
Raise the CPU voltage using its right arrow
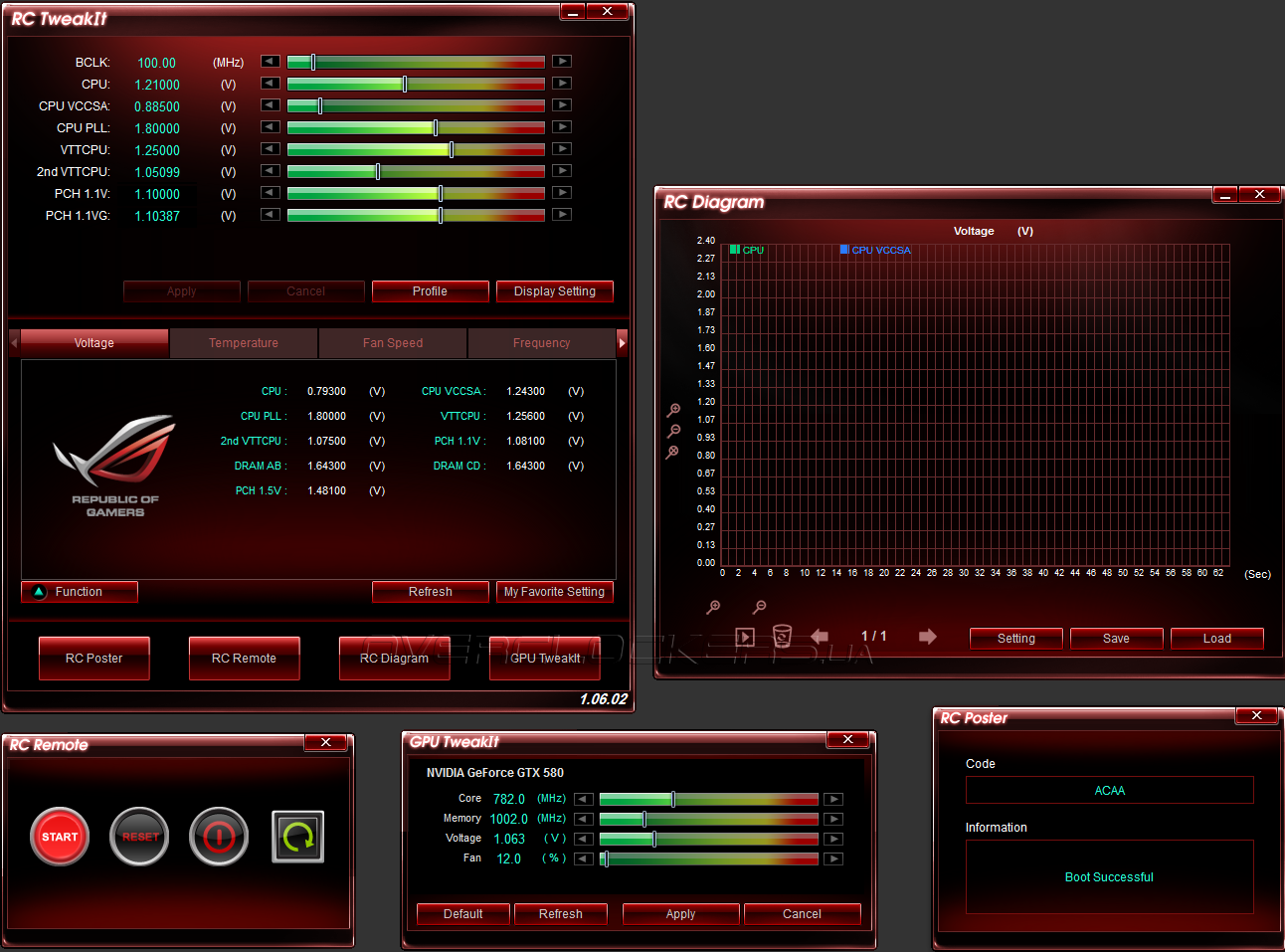pyautogui.click(x=562, y=84)
